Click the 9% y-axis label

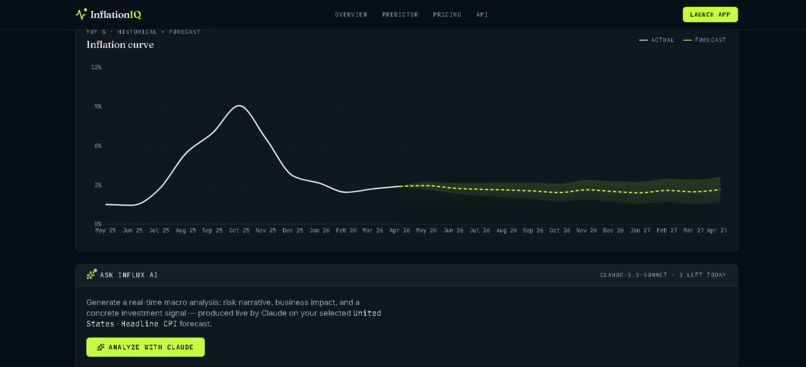(x=98, y=106)
